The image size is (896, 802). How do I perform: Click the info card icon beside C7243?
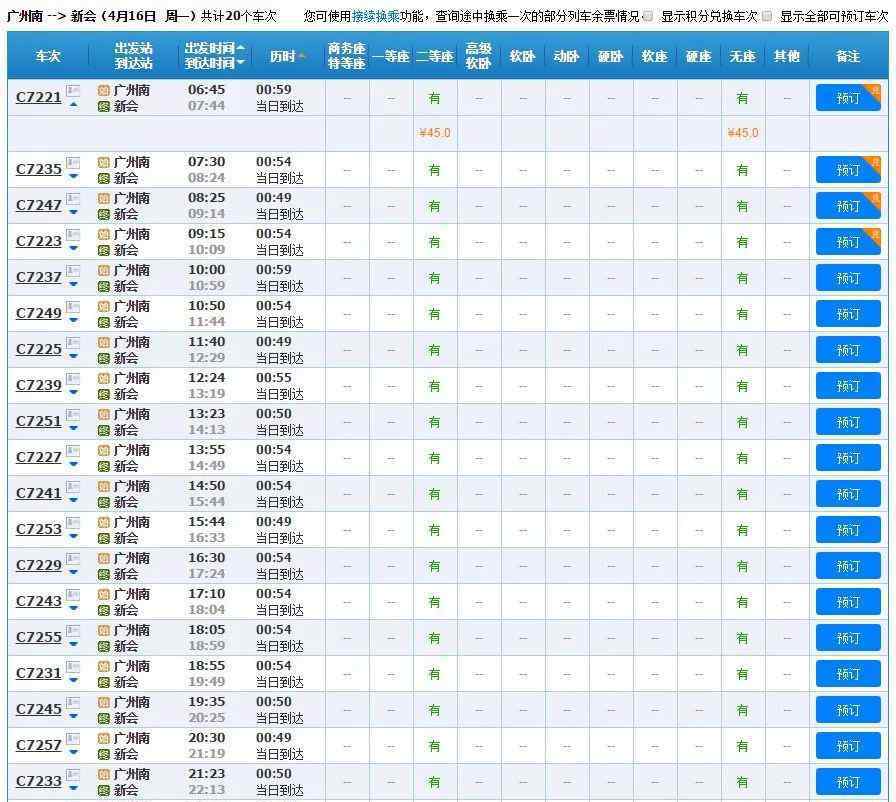click(73, 595)
